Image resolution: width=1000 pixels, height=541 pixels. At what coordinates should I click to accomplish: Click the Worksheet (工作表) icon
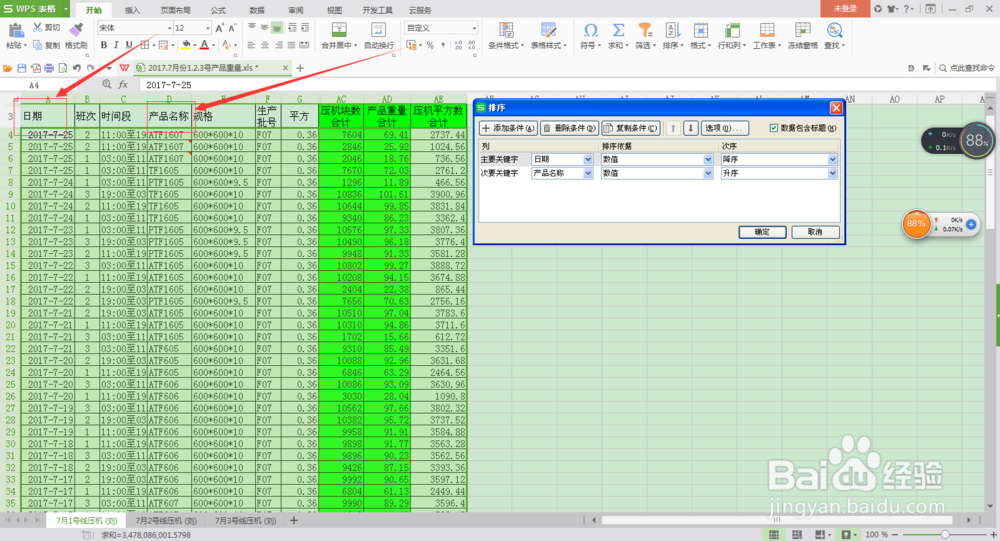tap(767, 30)
